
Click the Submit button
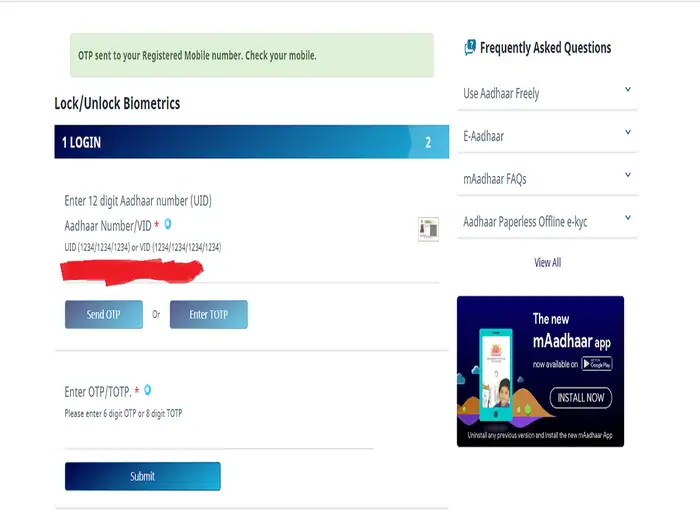(142, 476)
